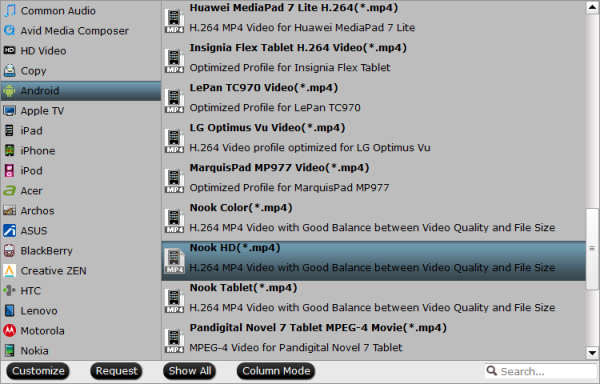600x384 pixels.
Task: Click the Lenovo tablet icon
Action: [10, 311]
